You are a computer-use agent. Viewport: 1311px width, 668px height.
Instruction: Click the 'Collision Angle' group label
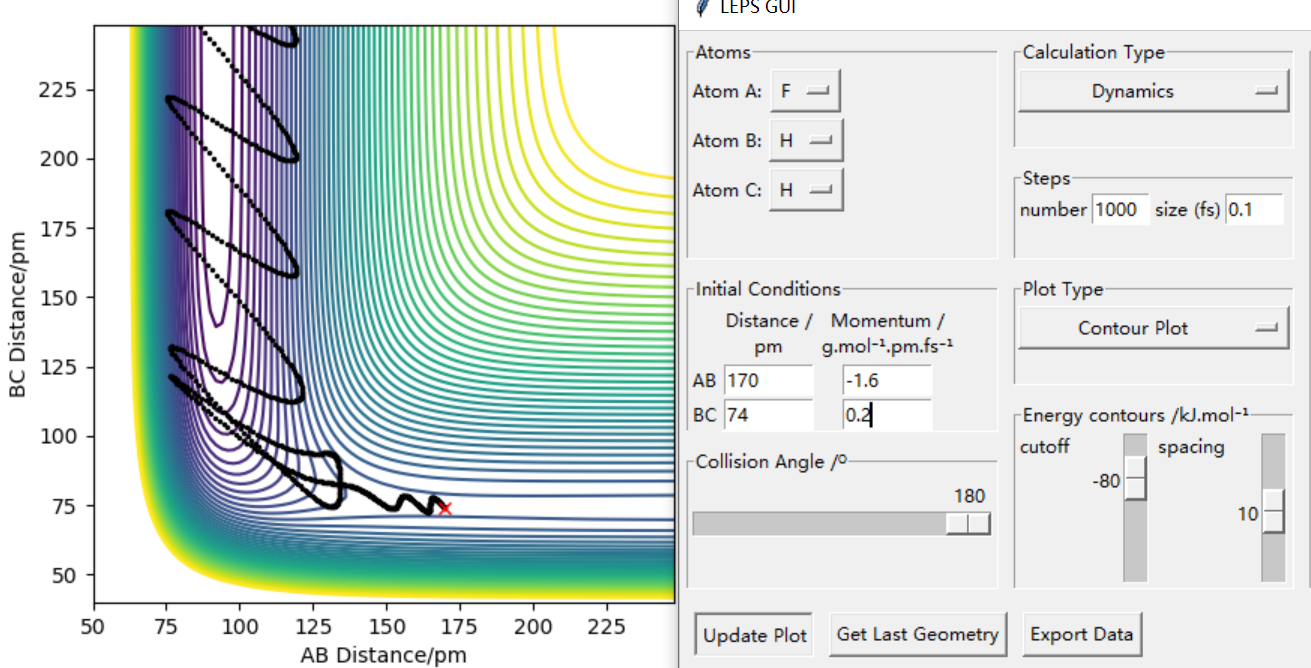coord(771,462)
